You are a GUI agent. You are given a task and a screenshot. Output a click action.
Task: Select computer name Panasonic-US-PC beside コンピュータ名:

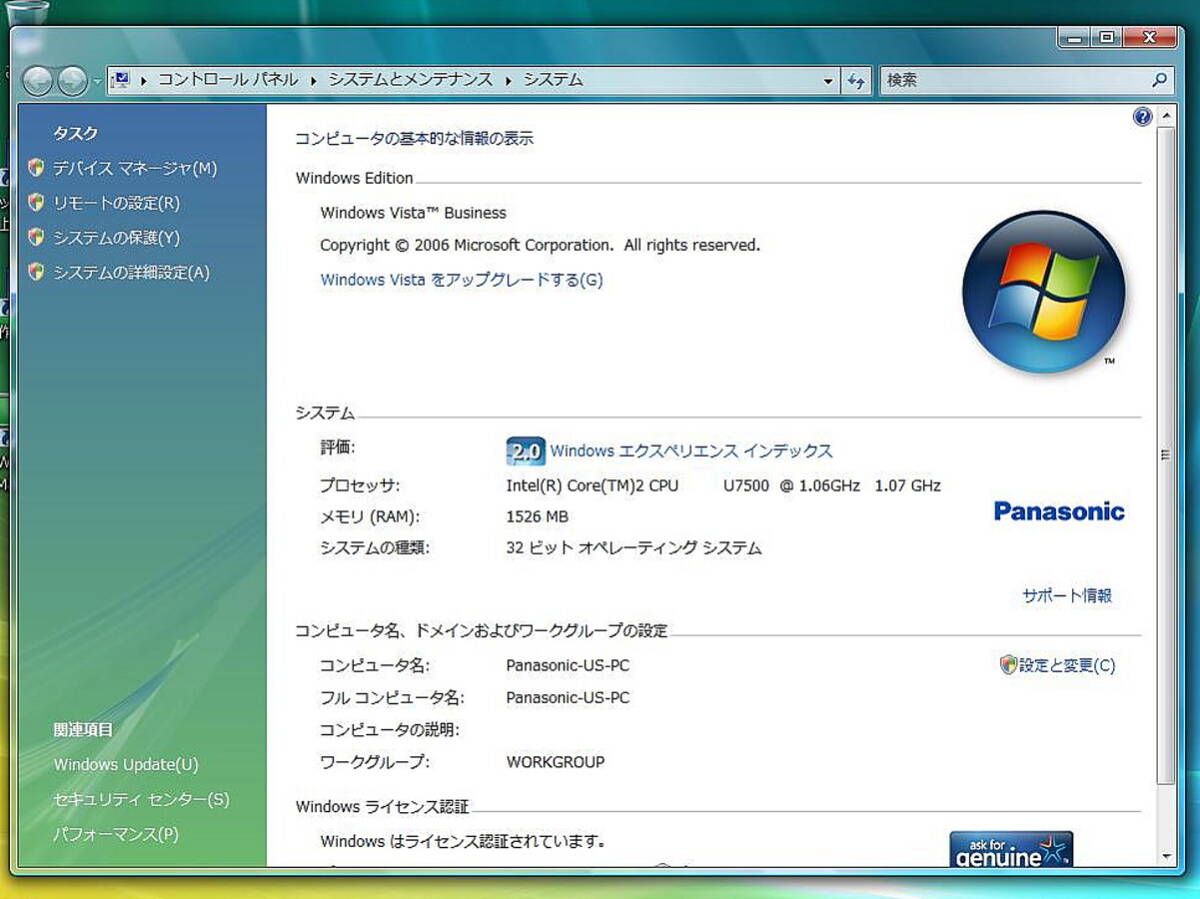click(x=568, y=665)
